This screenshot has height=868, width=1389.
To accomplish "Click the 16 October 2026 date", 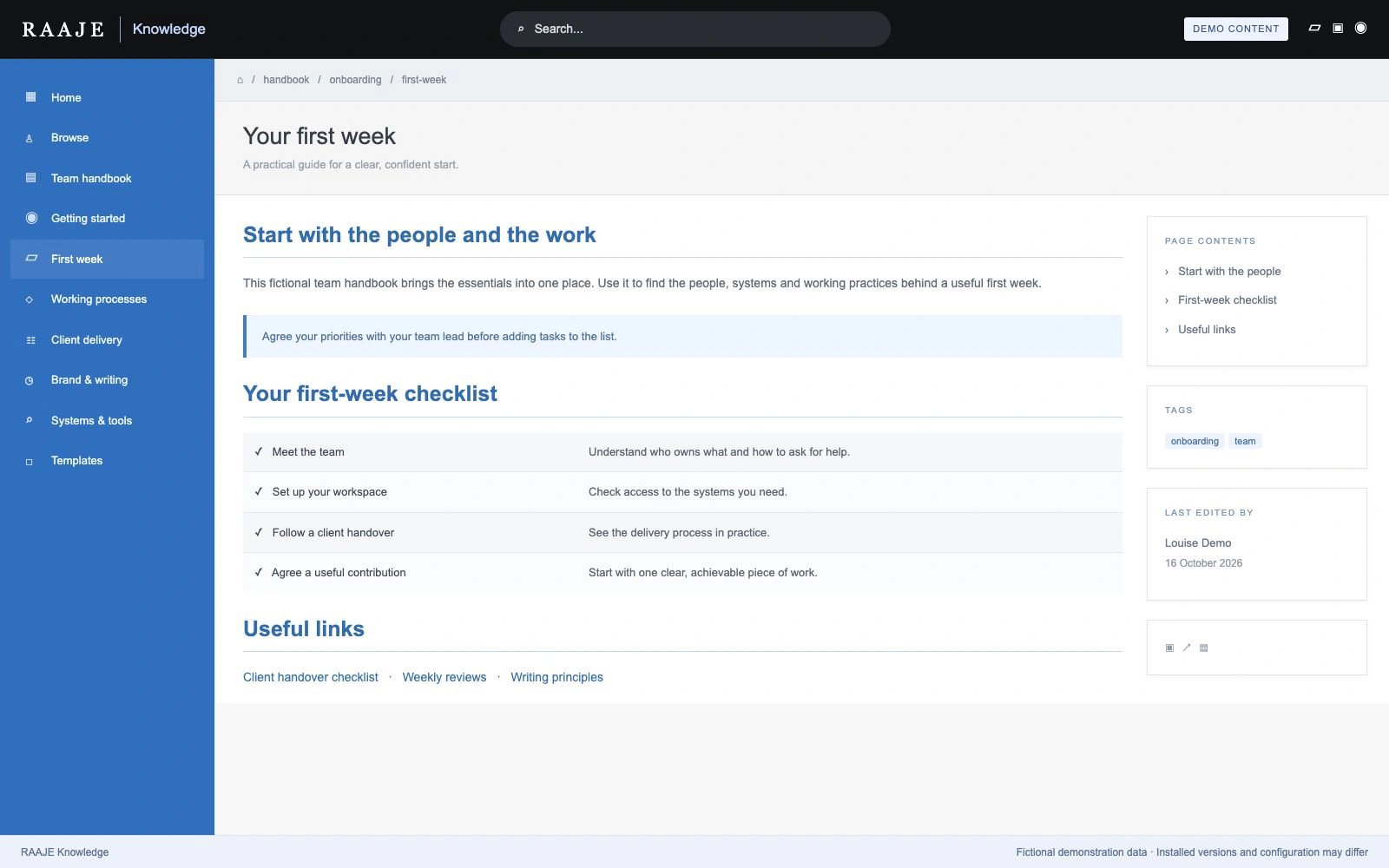I will 1203,563.
